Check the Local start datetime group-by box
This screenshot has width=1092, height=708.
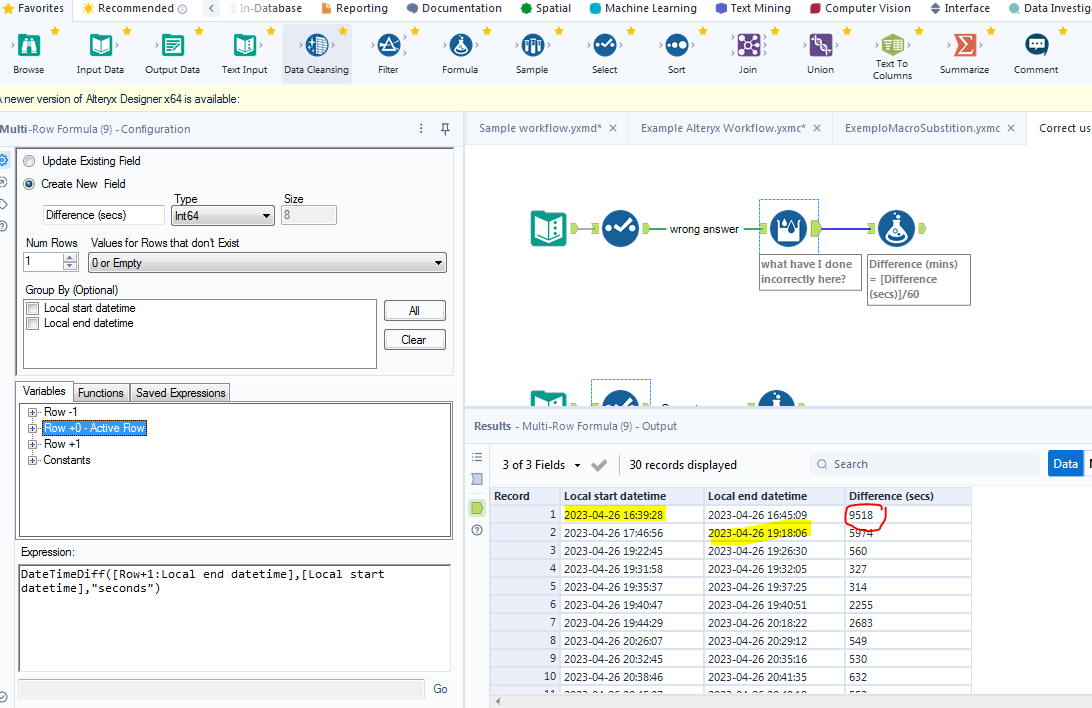[x=33, y=309]
